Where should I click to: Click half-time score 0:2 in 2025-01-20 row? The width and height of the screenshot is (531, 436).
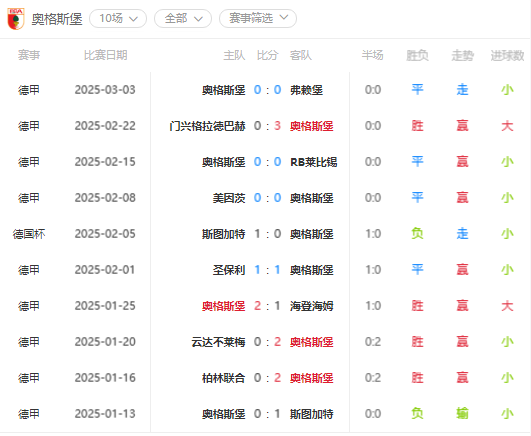point(373,342)
